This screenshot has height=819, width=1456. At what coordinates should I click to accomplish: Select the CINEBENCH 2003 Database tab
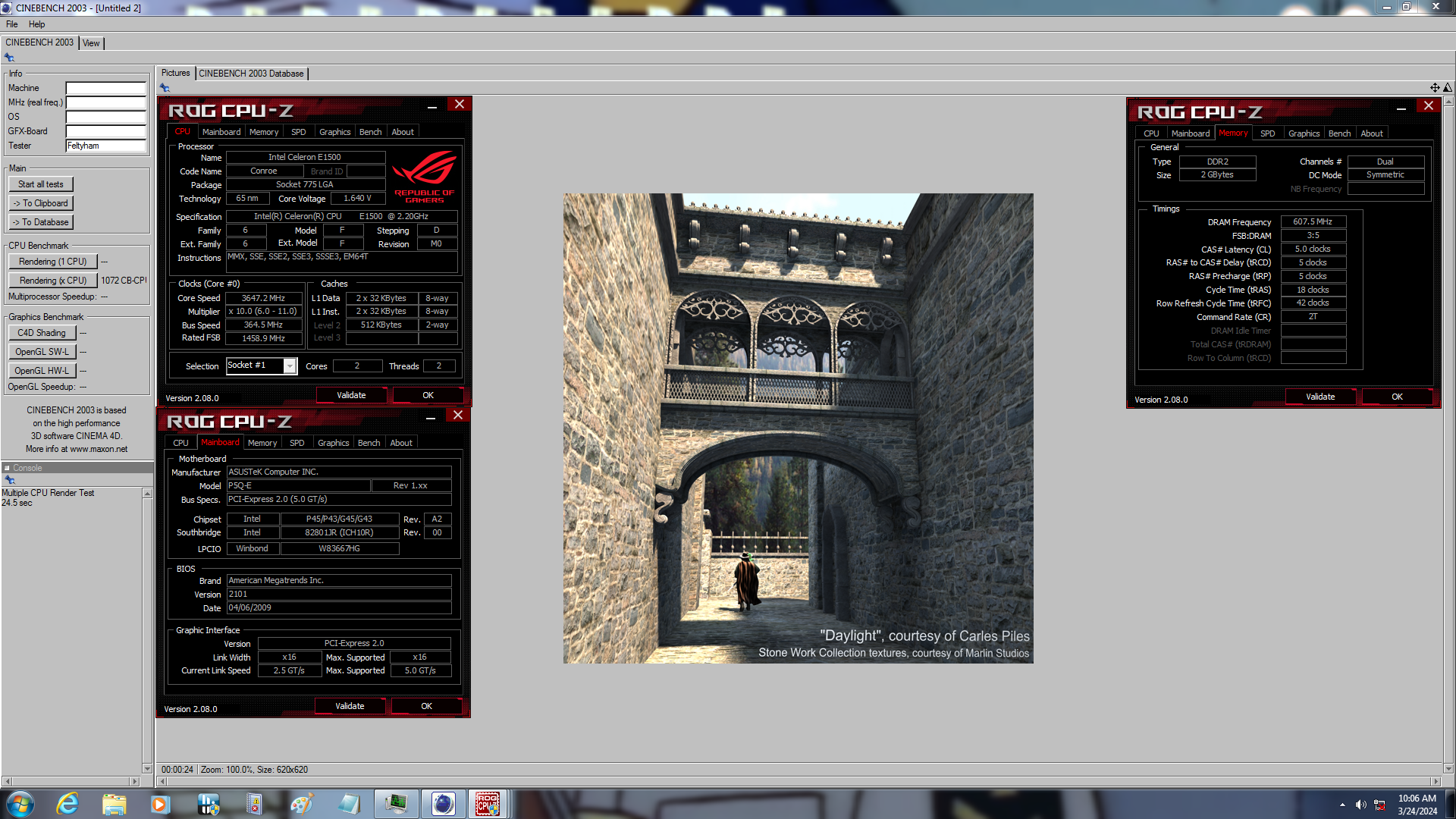pyautogui.click(x=251, y=74)
